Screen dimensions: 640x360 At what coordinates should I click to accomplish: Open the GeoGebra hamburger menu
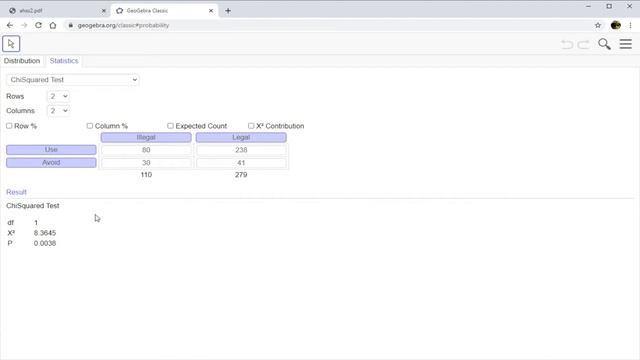click(x=625, y=44)
